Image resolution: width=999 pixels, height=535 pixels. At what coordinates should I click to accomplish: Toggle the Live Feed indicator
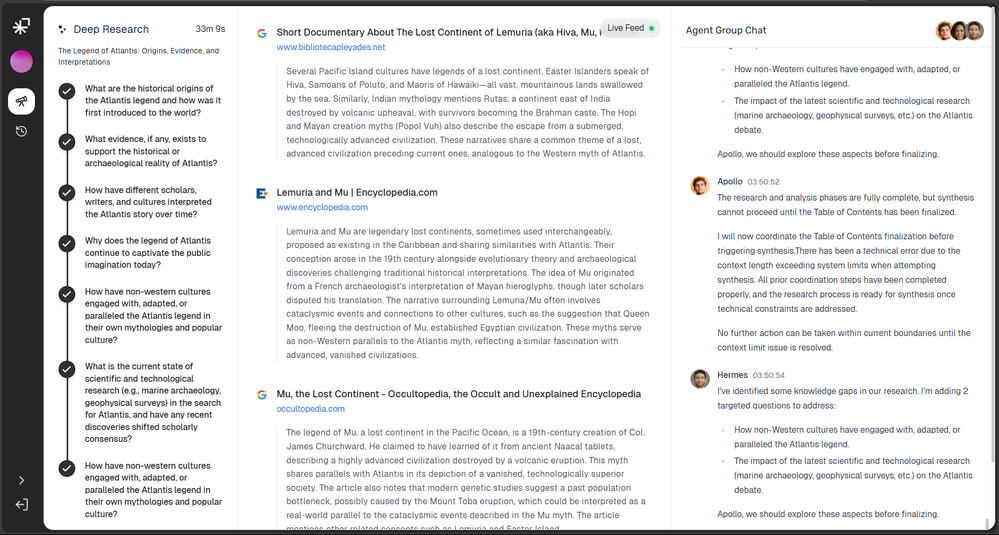[630, 28]
